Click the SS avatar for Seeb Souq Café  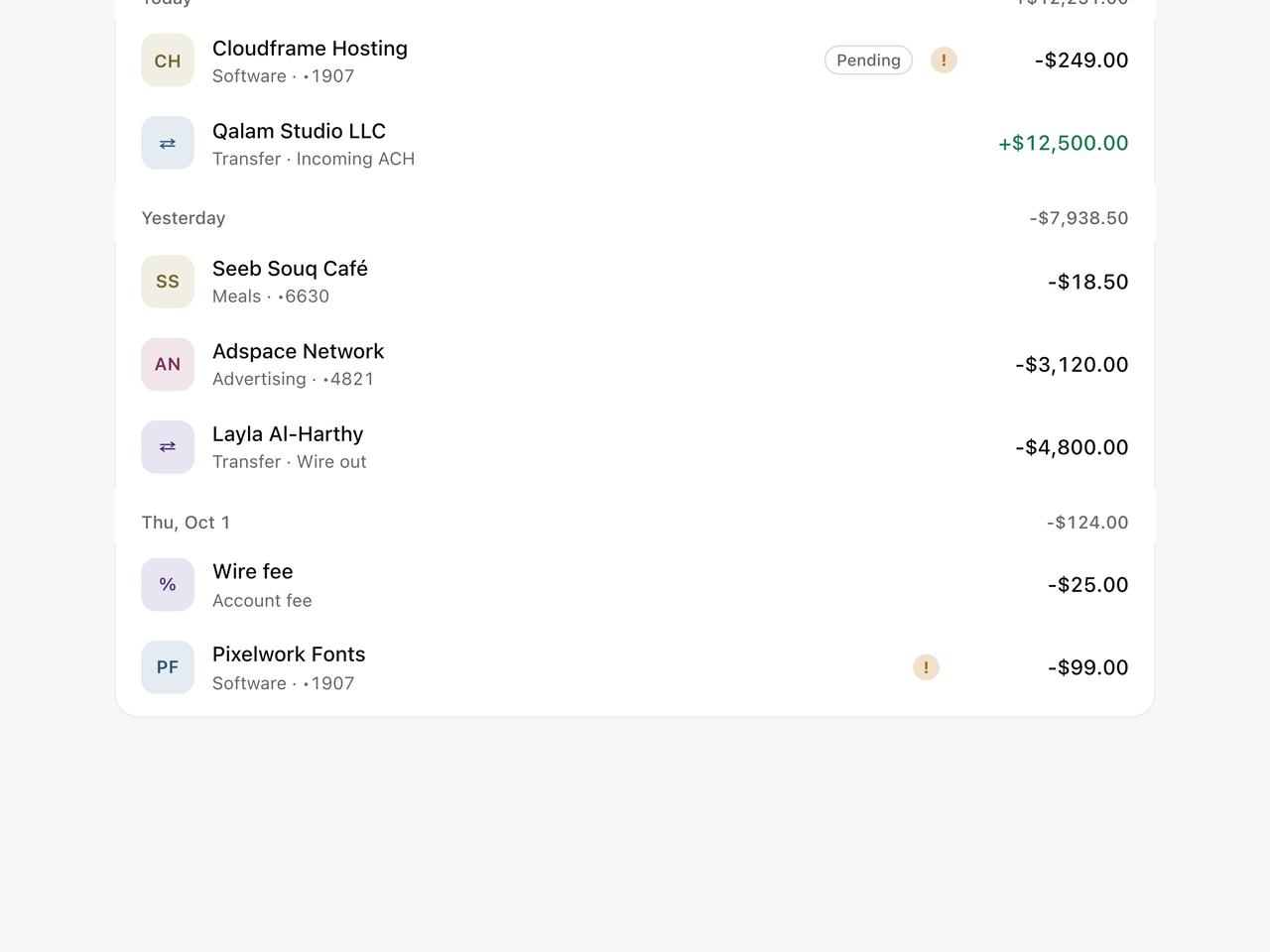click(x=168, y=282)
